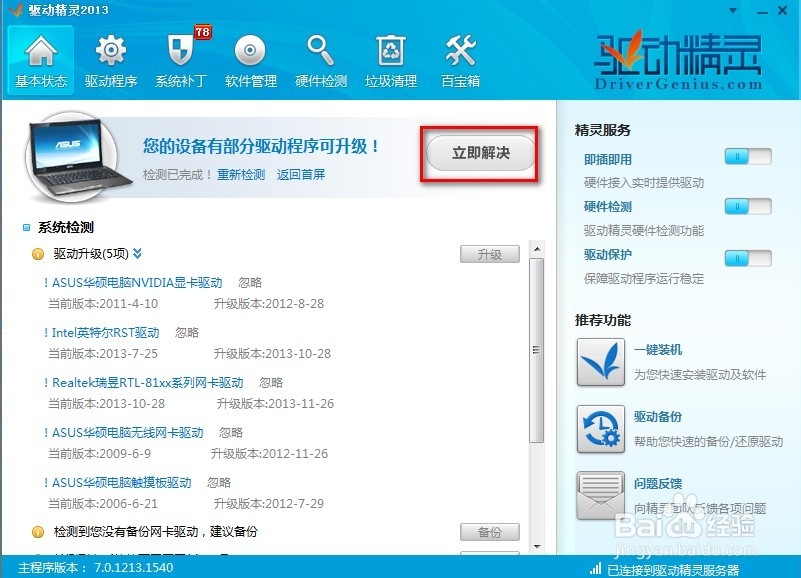This screenshot has width=801, height=578.
Task: Click the backup warning circle icon
Action: 38,532
